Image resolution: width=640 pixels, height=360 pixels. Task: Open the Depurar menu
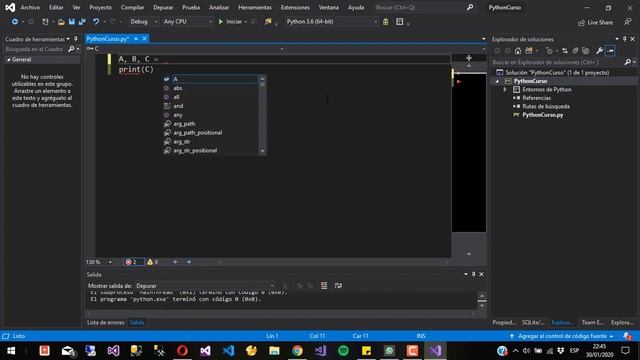click(163, 7)
